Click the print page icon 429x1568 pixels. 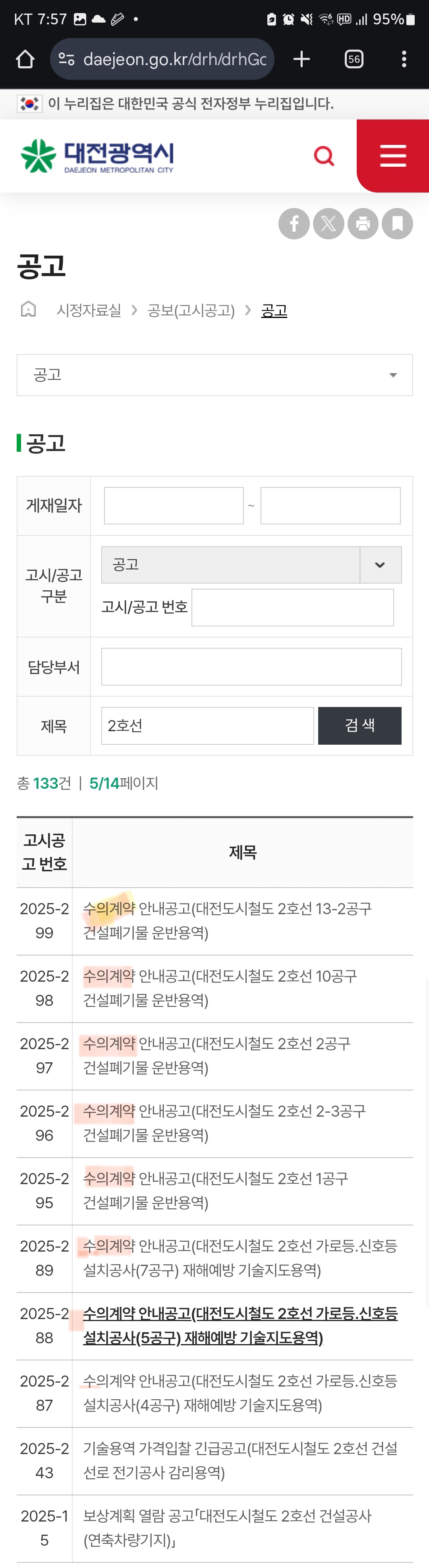(363, 223)
